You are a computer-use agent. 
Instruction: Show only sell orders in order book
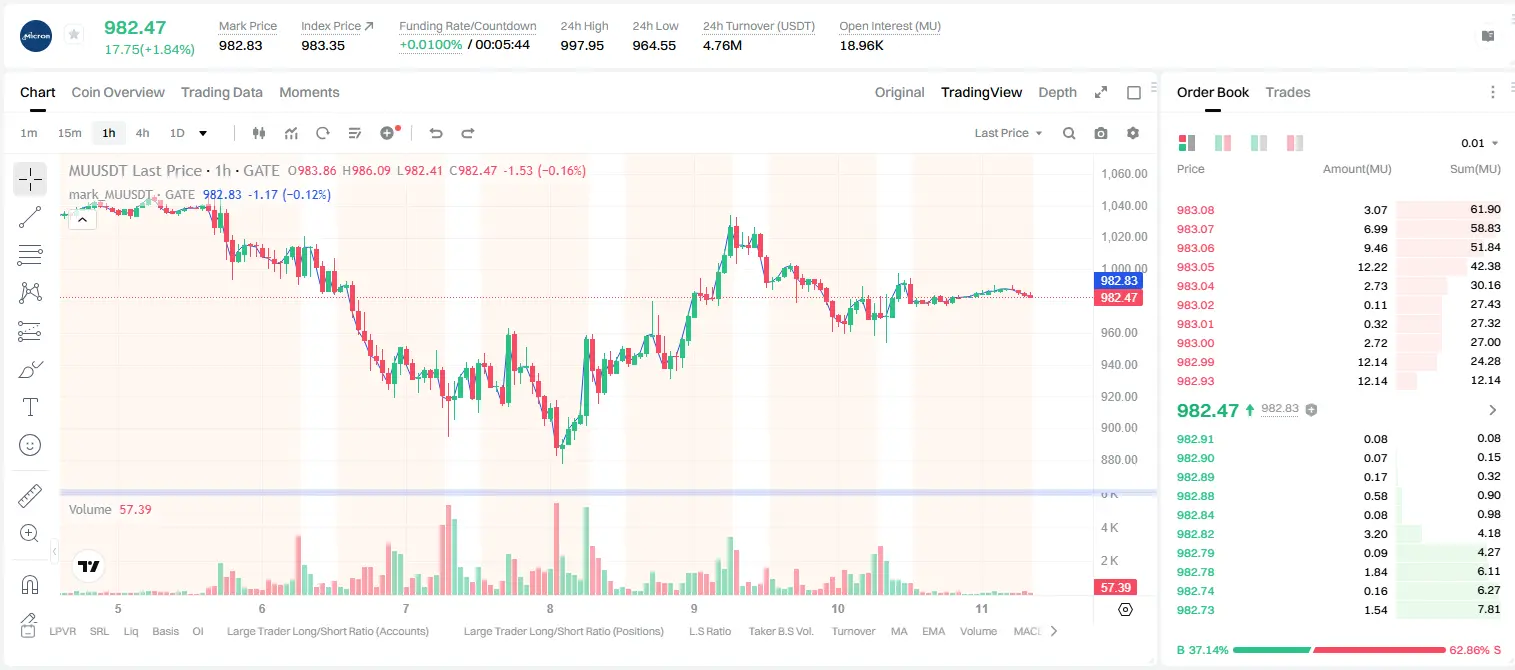(1295, 143)
